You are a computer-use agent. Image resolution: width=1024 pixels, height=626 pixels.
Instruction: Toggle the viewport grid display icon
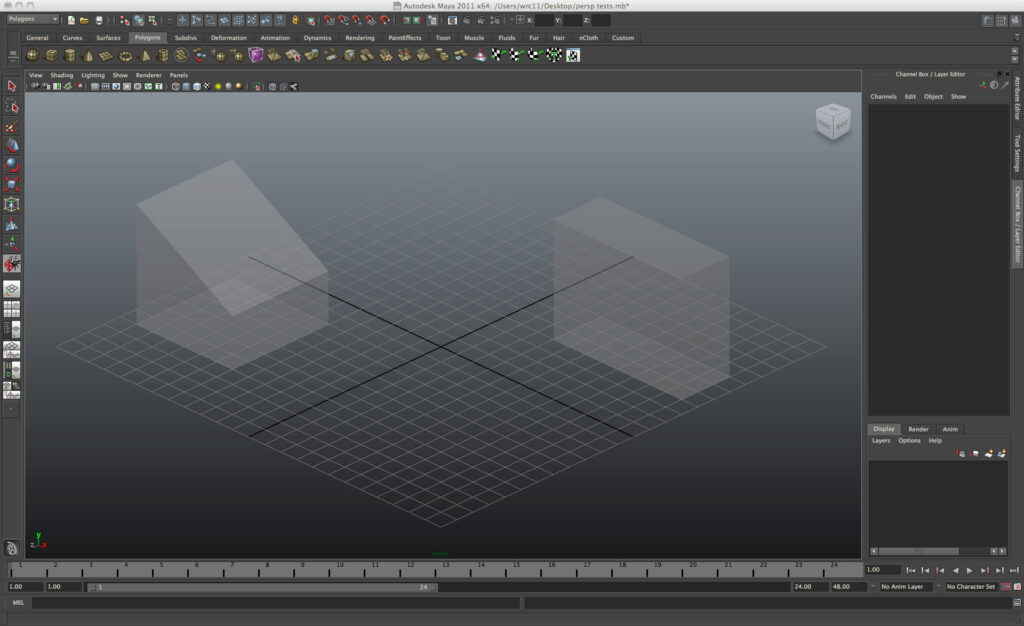(x=95, y=87)
